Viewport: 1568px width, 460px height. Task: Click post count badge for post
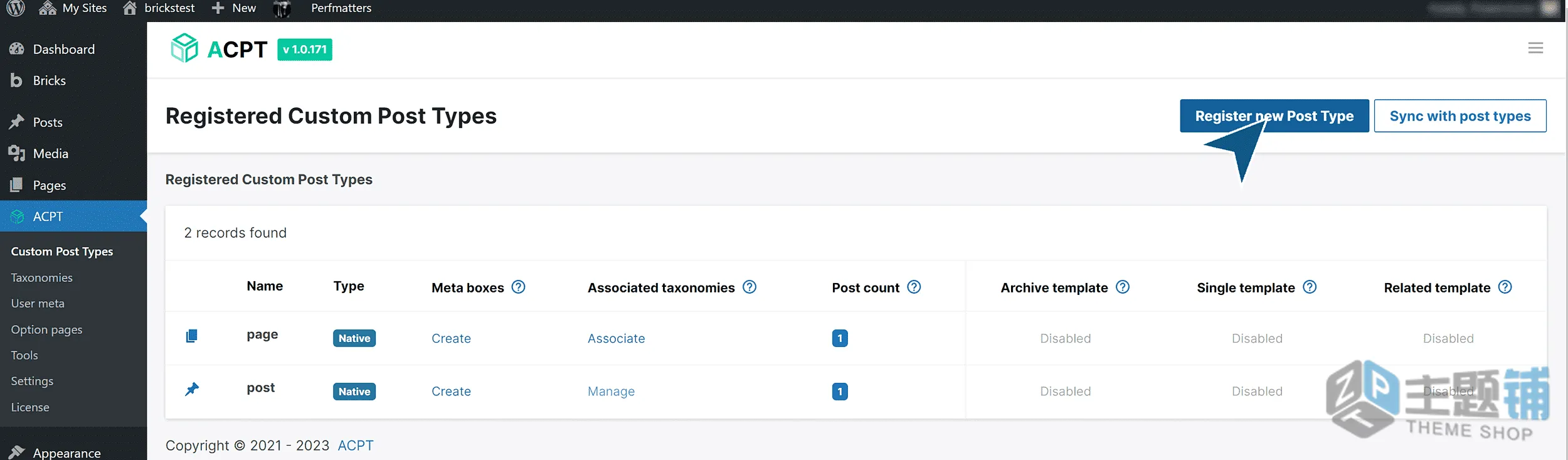[x=840, y=392]
